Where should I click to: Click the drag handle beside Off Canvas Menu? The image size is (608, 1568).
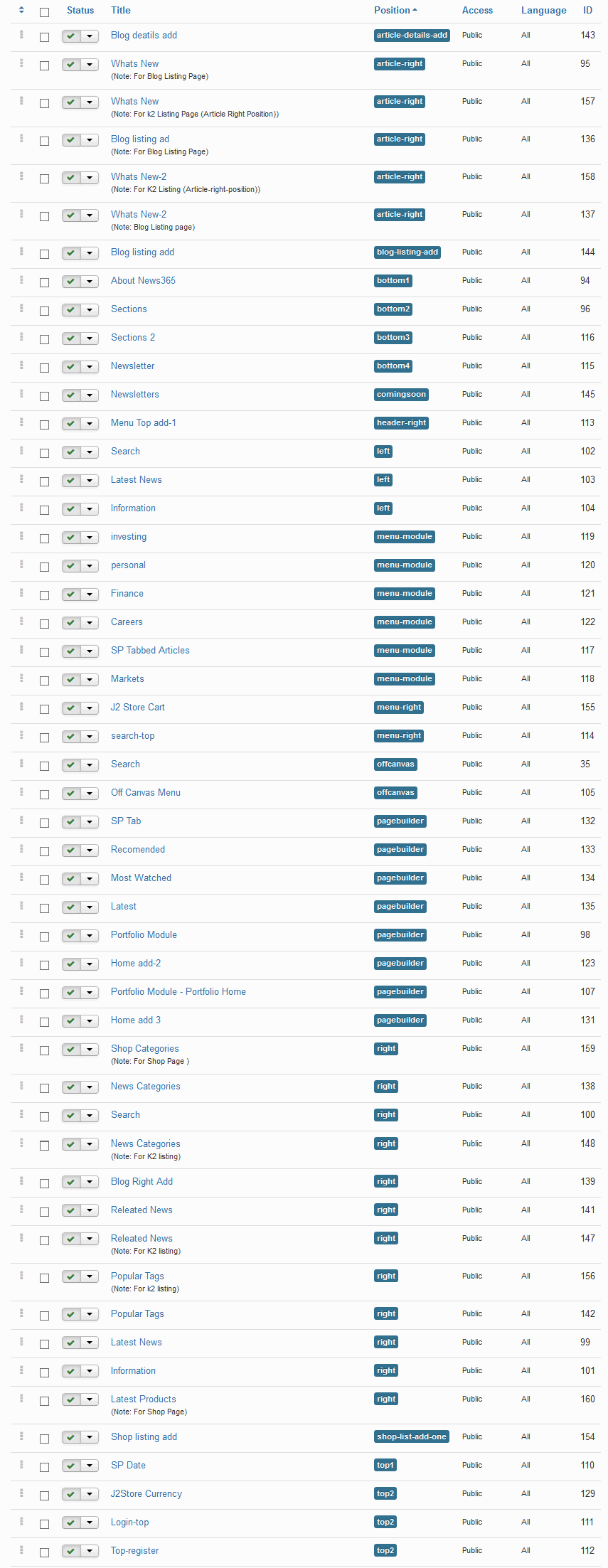[21, 792]
